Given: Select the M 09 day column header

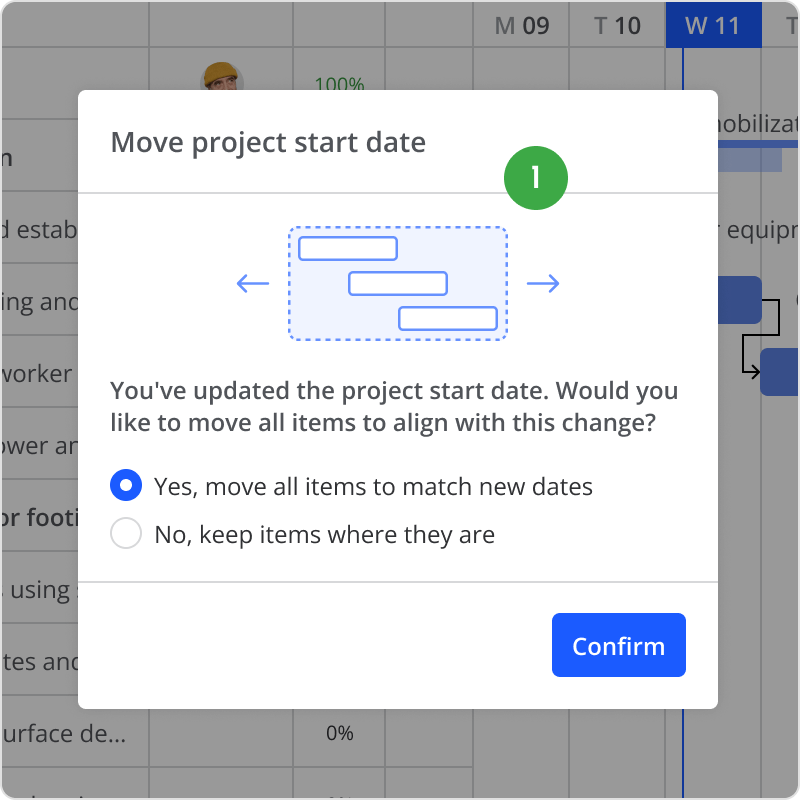Looking at the screenshot, I should point(522,24).
